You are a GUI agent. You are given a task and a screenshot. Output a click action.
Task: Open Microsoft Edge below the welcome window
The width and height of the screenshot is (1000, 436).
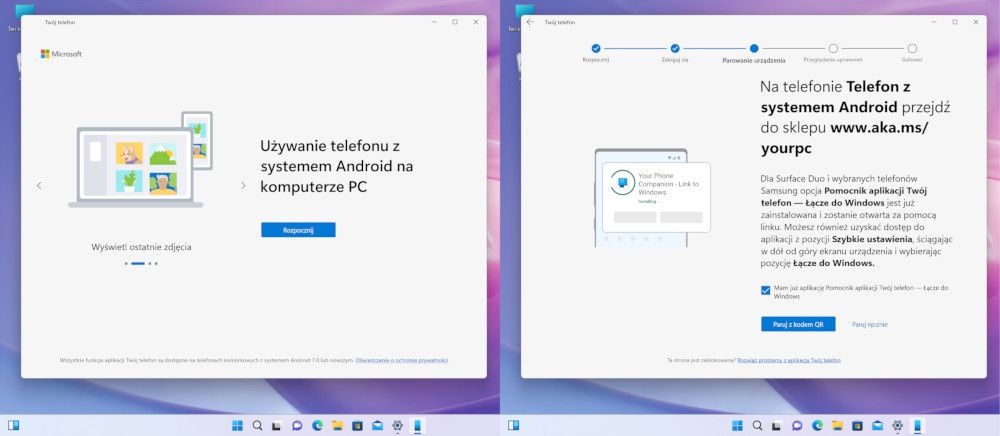pos(317,426)
